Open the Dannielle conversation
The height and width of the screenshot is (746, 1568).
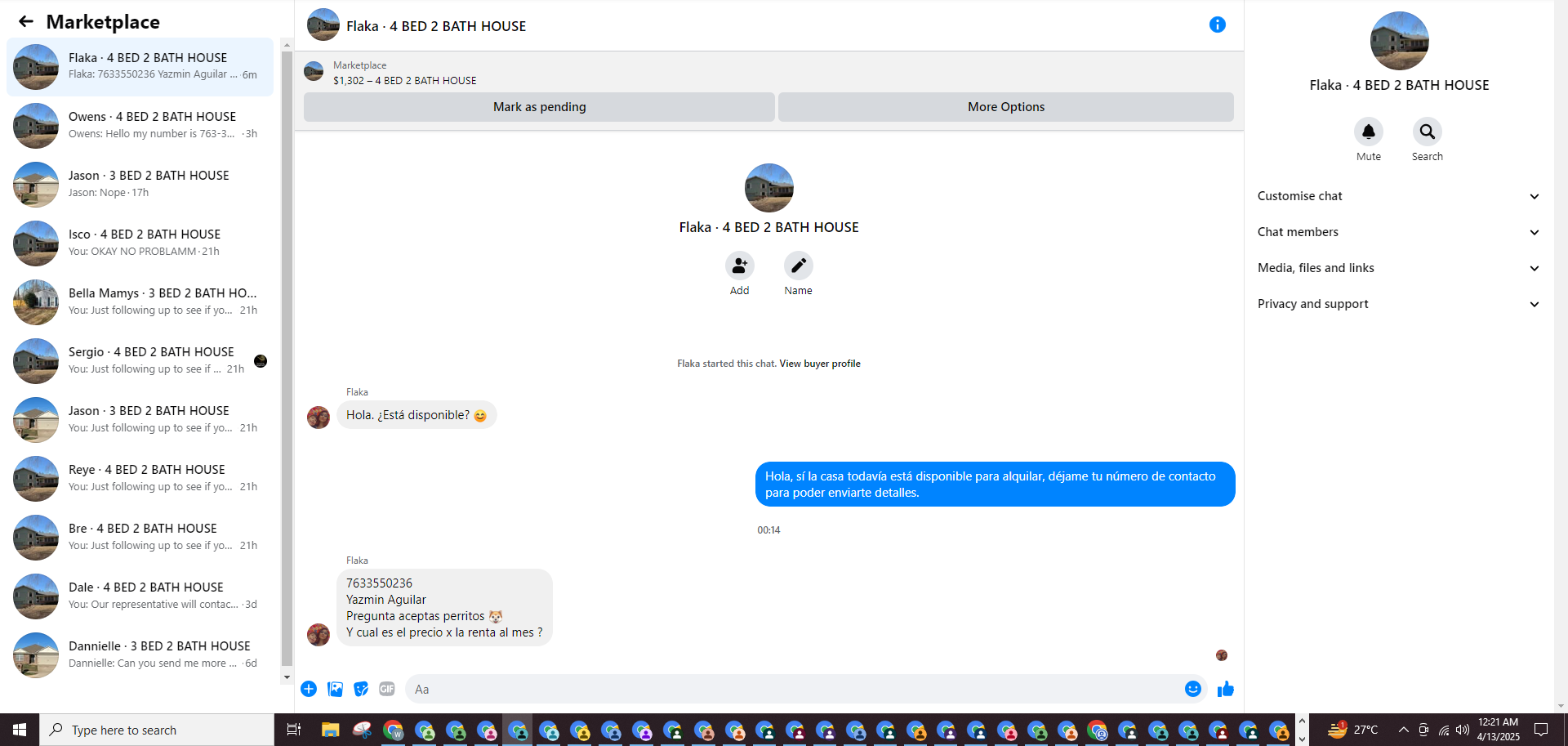coord(140,655)
